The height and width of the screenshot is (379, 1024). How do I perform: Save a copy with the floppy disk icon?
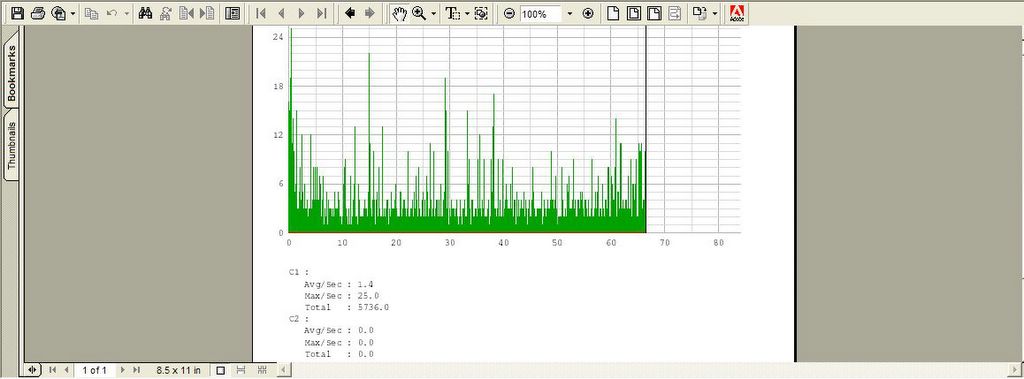(17, 13)
